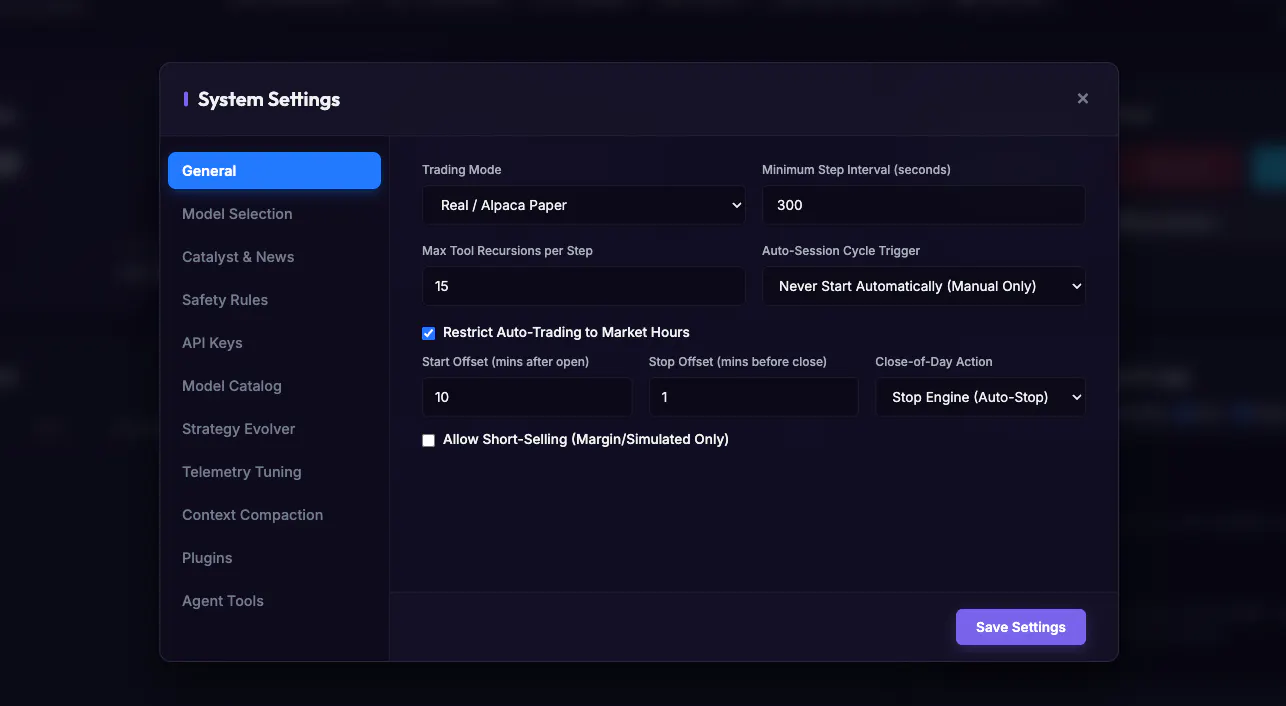This screenshot has width=1286, height=706.
Task: Select the General settings tab
Action: pos(274,170)
